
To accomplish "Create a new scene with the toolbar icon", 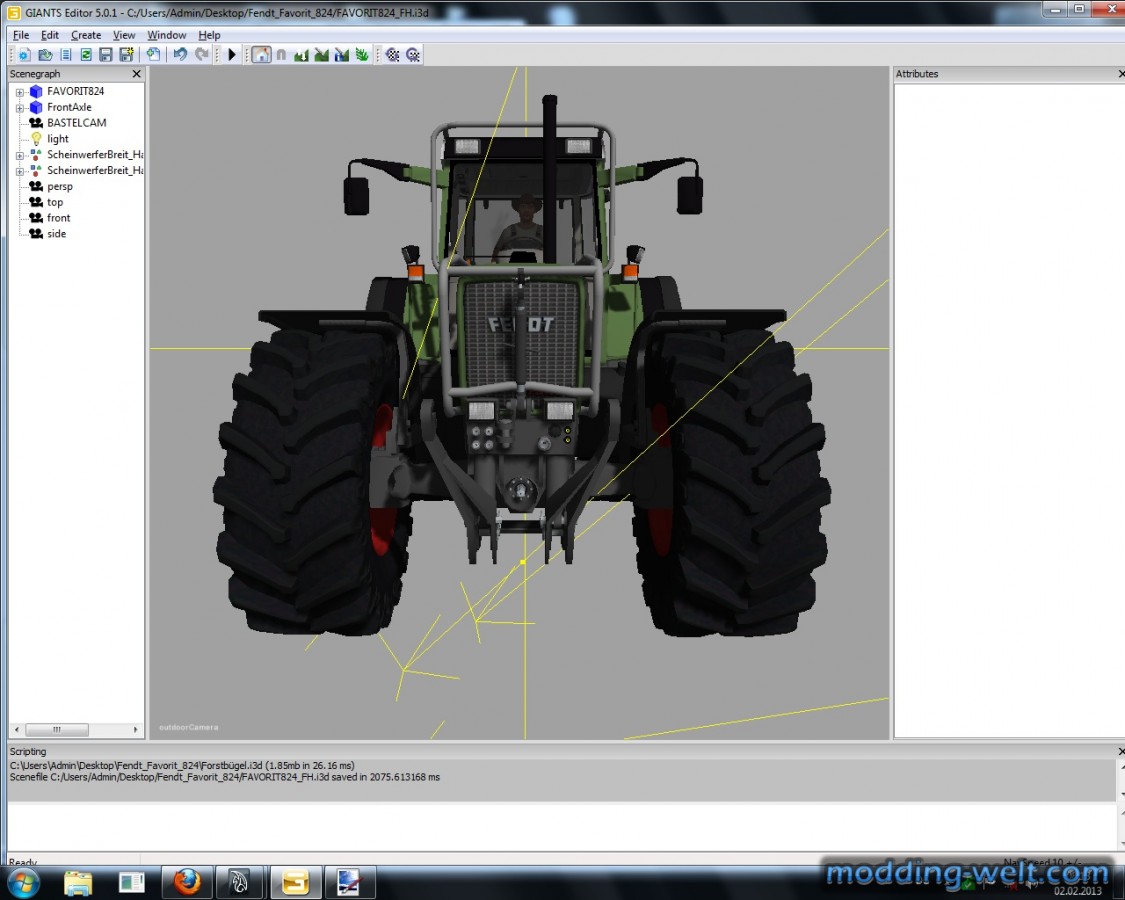I will point(24,55).
